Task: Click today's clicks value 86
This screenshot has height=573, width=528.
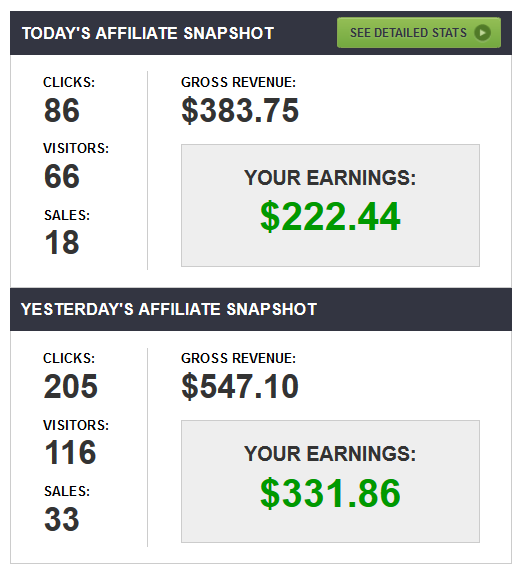Action: point(62,110)
